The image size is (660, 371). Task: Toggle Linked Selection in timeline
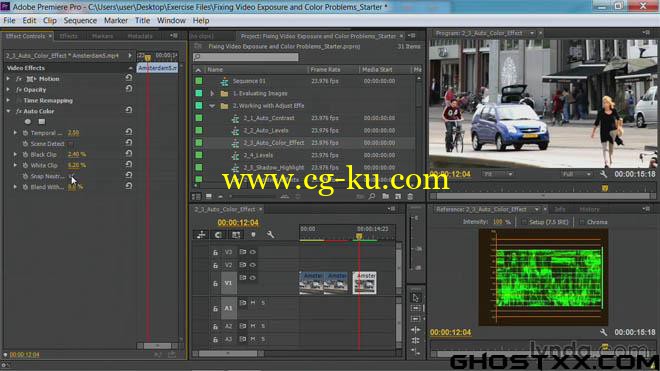[236, 235]
